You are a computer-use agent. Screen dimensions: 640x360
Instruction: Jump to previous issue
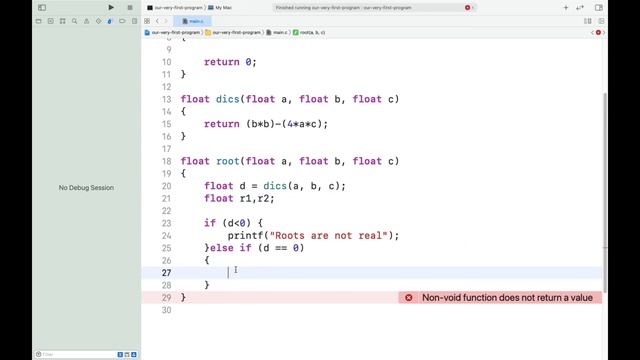593,32
